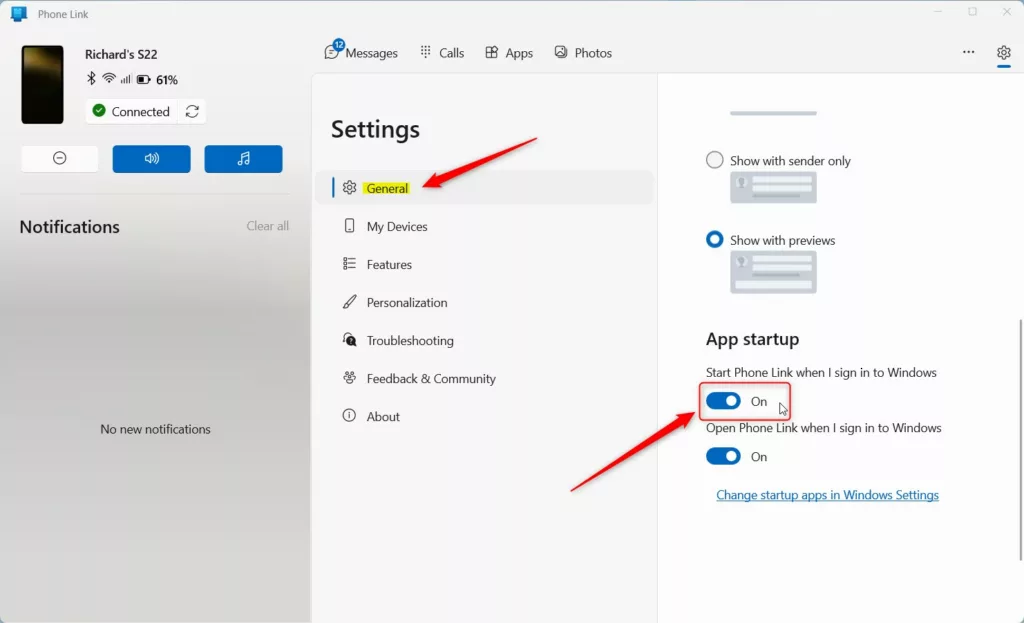Click the settings gear icon at top right
The image size is (1024, 623).
coord(1004,52)
